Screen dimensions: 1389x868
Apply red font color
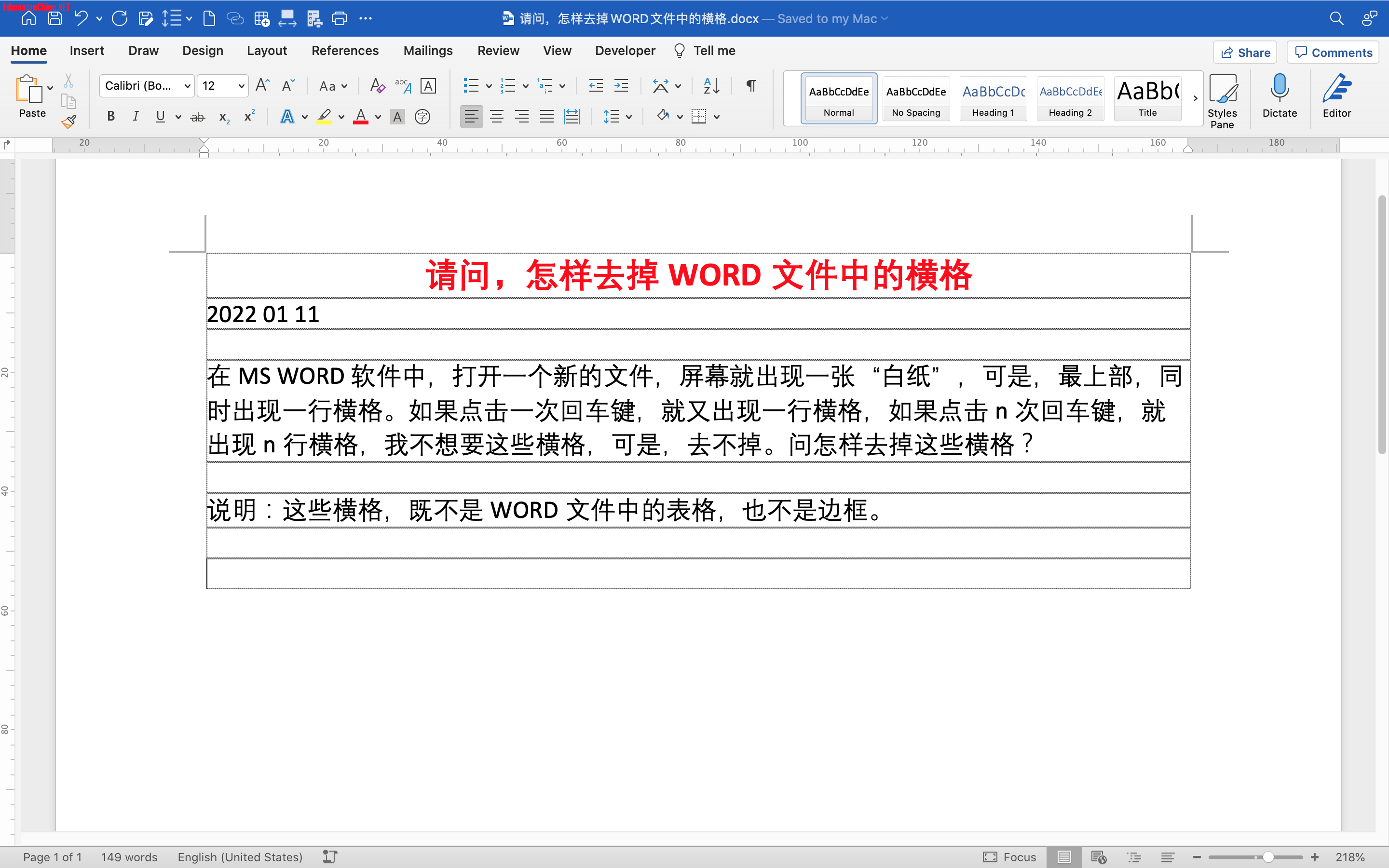[x=360, y=117]
